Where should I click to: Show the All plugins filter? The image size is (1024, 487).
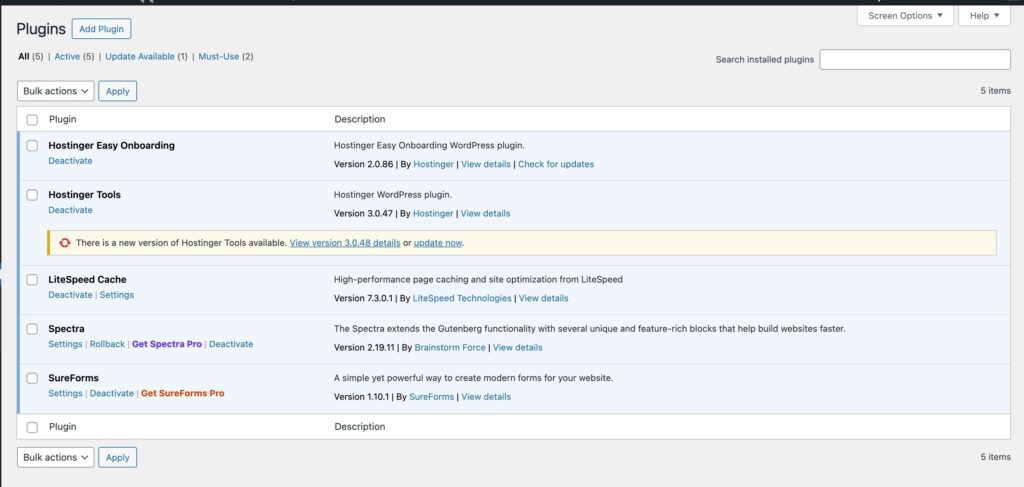click(x=24, y=57)
